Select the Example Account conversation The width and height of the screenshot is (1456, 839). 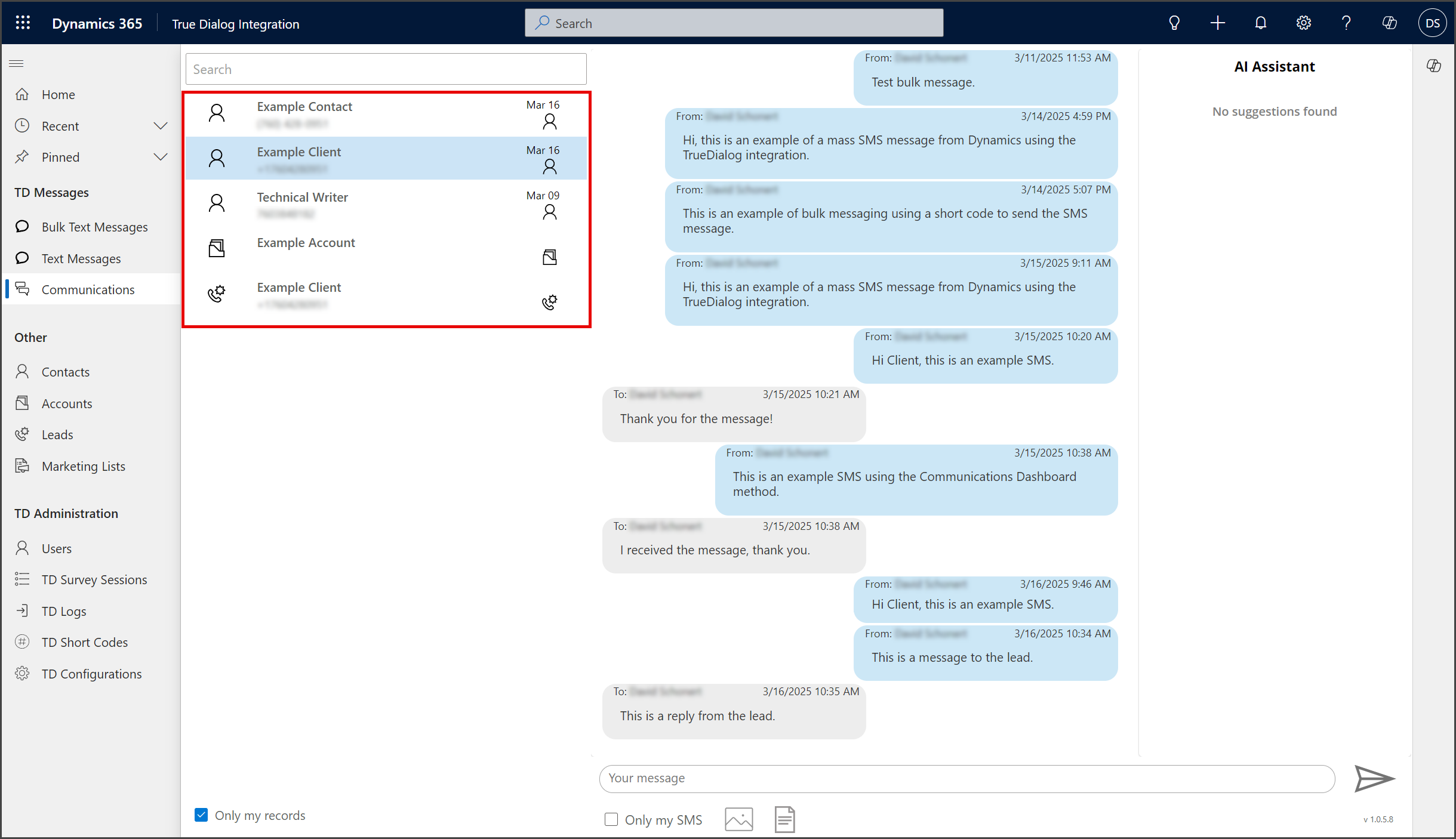[386, 249]
